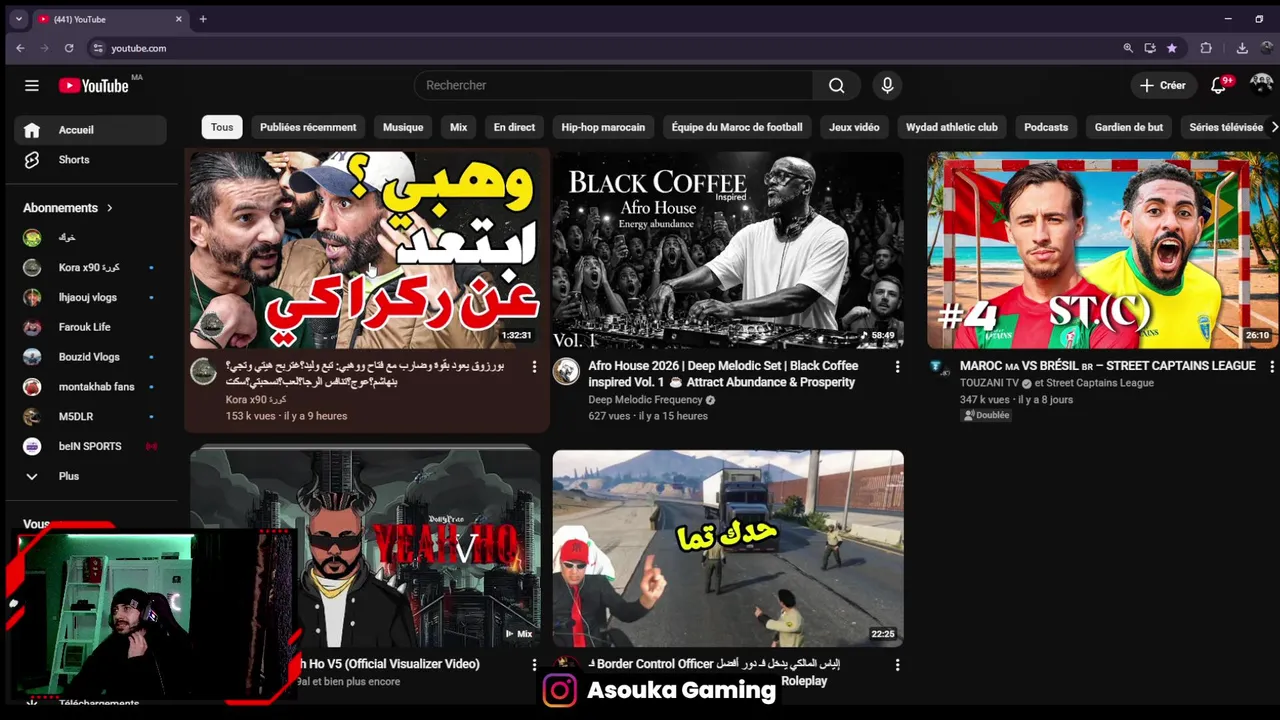Open Afro House 2026 video title
The width and height of the screenshot is (1280, 720).
tap(723, 374)
